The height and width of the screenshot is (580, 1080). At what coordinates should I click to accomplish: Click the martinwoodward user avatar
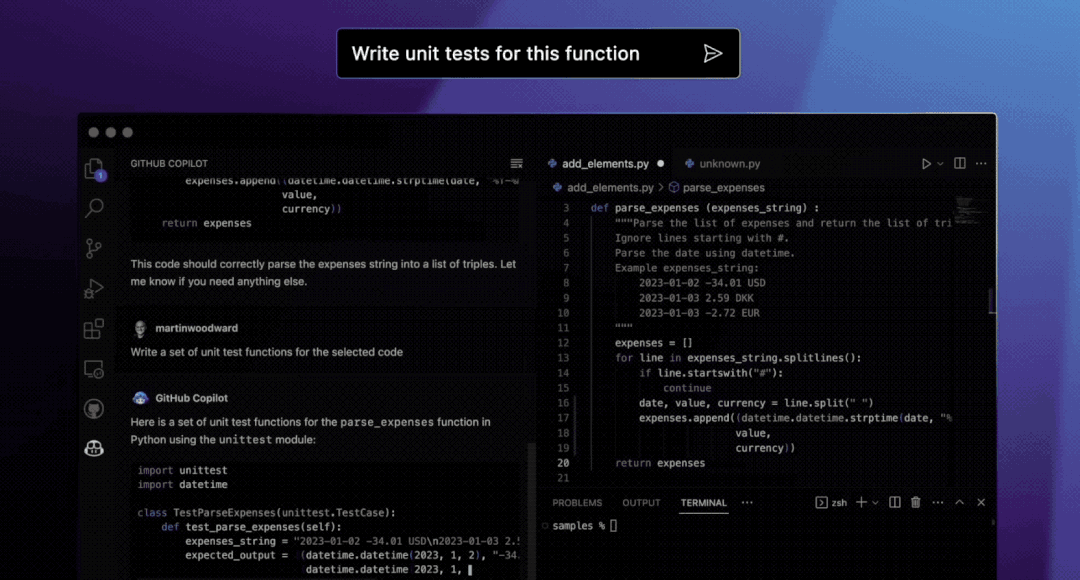(x=140, y=329)
